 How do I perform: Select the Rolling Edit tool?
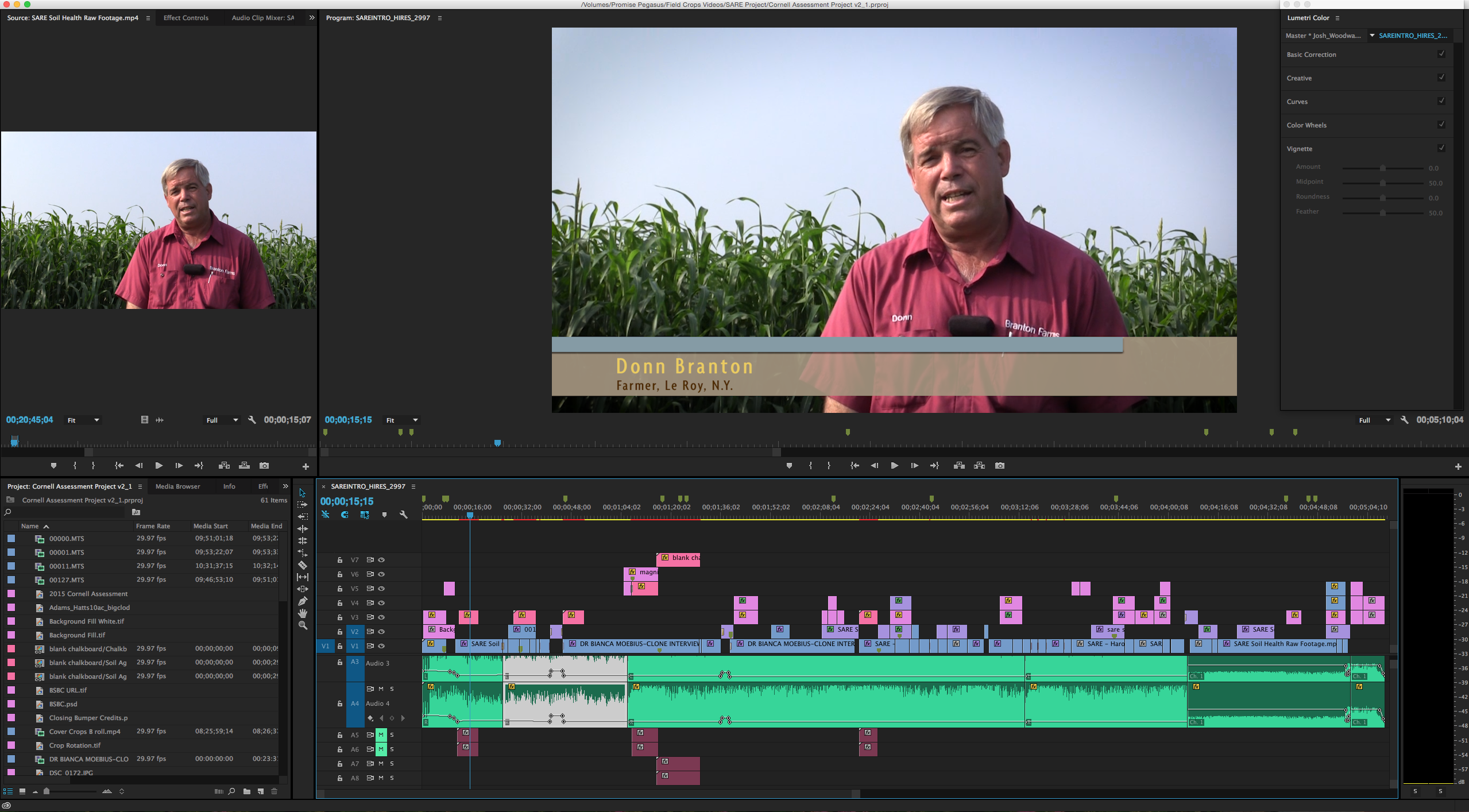302,528
